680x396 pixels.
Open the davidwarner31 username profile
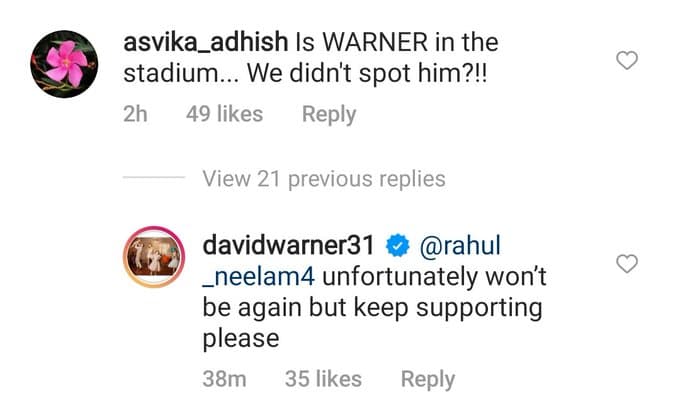[x=288, y=245]
